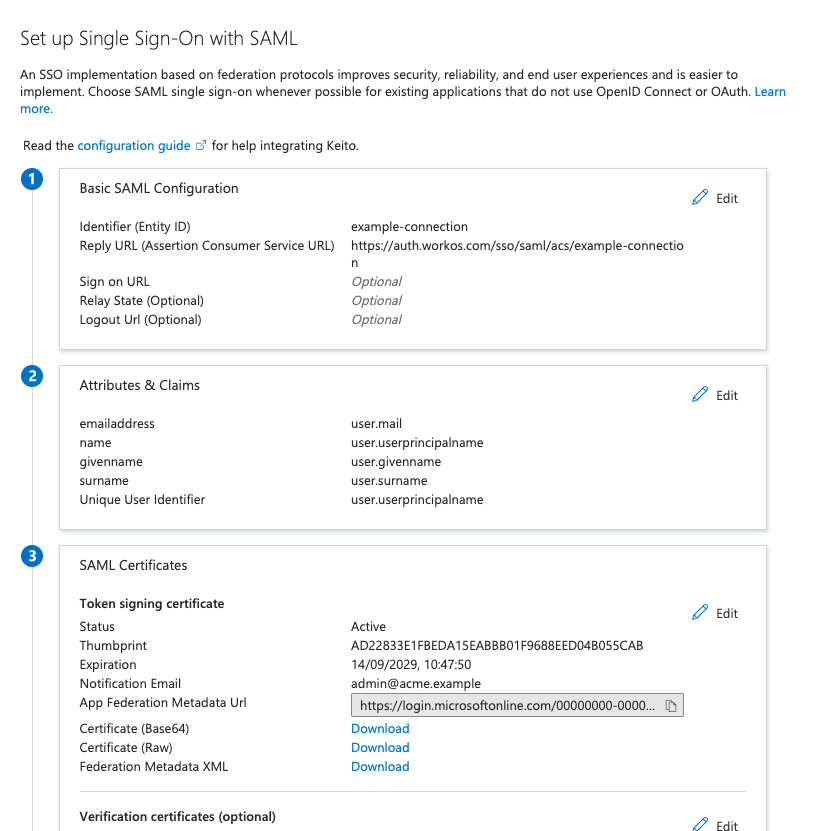Click the pencil icon for Basic SAML Configuration
This screenshot has width=825, height=831.
(x=700, y=197)
